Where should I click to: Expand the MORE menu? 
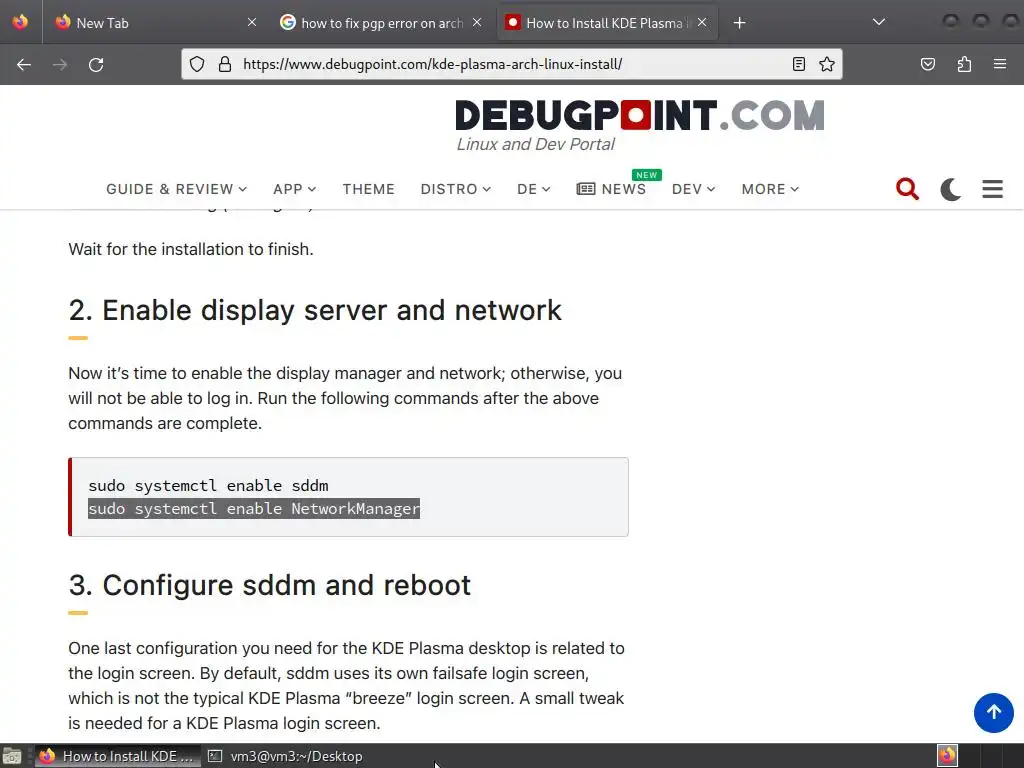click(x=770, y=189)
